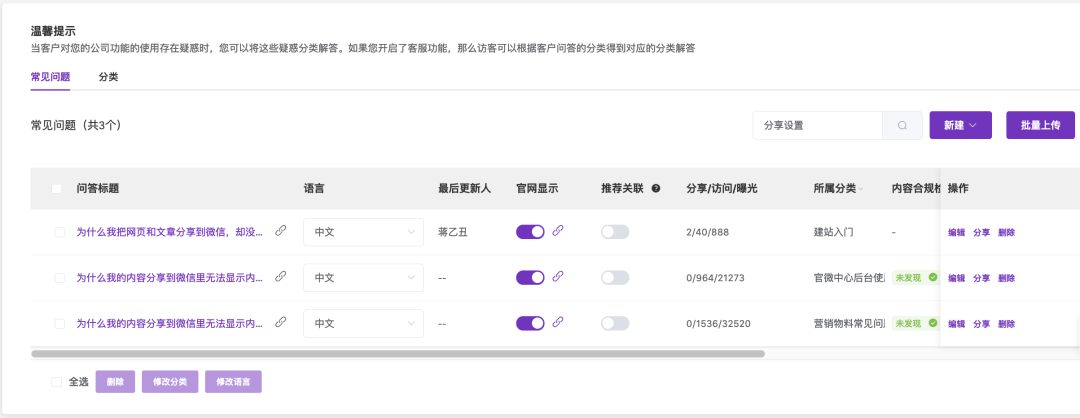Click the 批量上传 button
The width and height of the screenshot is (1080, 418).
(1040, 125)
